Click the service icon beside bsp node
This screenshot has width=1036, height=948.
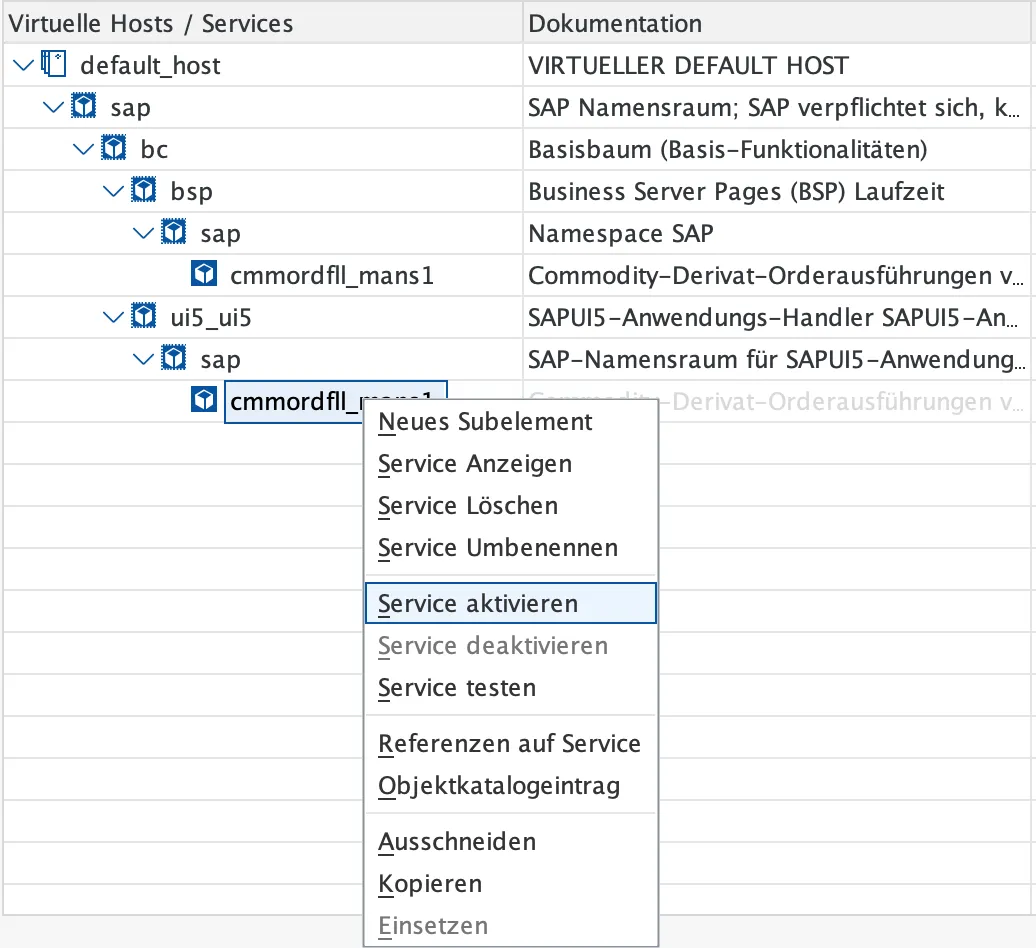(x=145, y=191)
